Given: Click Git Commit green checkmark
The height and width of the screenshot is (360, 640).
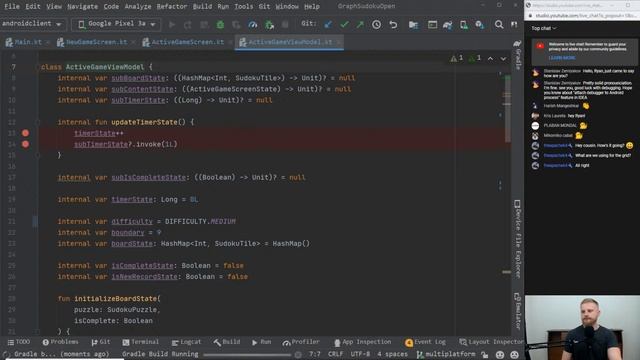Looking at the screenshot, I should click(344, 25).
